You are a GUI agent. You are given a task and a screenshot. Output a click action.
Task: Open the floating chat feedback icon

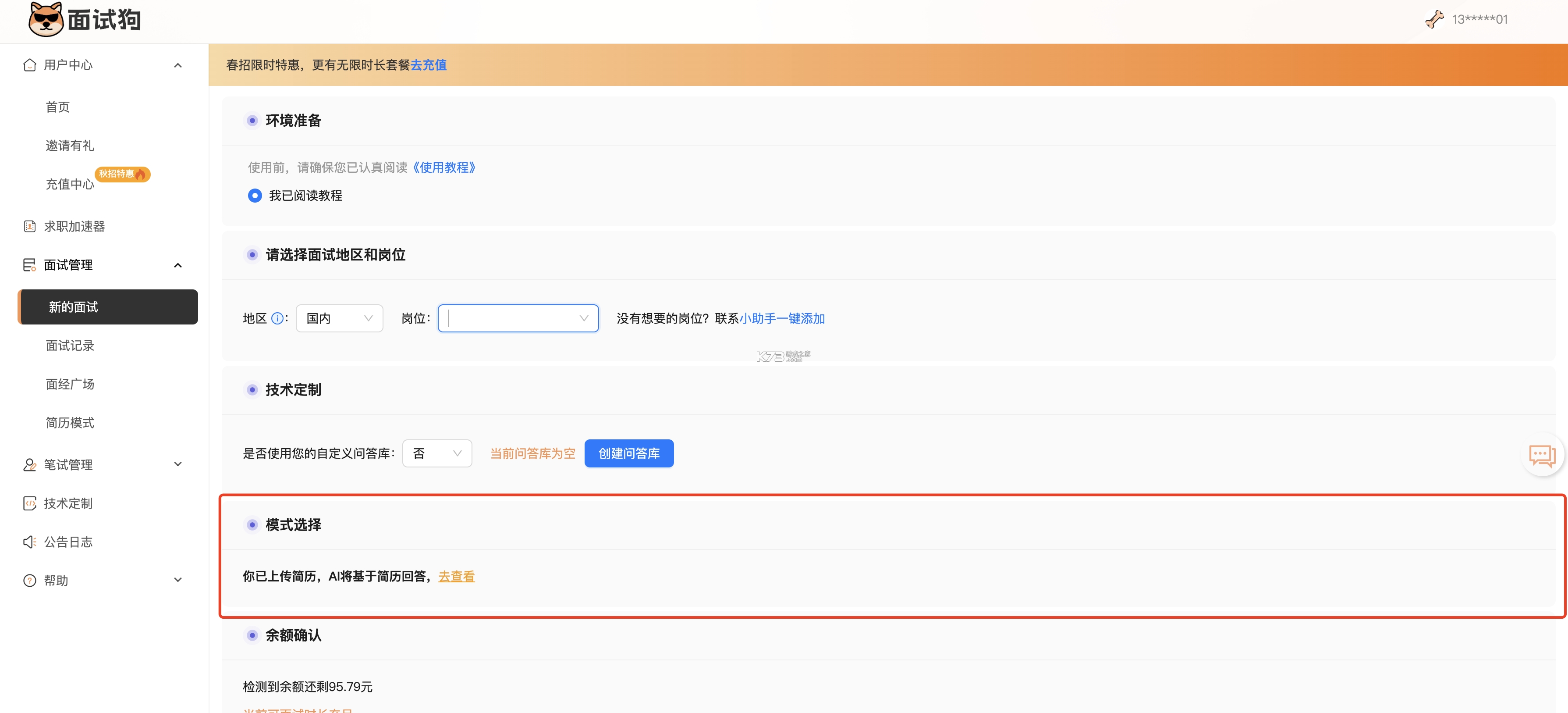click(1543, 454)
